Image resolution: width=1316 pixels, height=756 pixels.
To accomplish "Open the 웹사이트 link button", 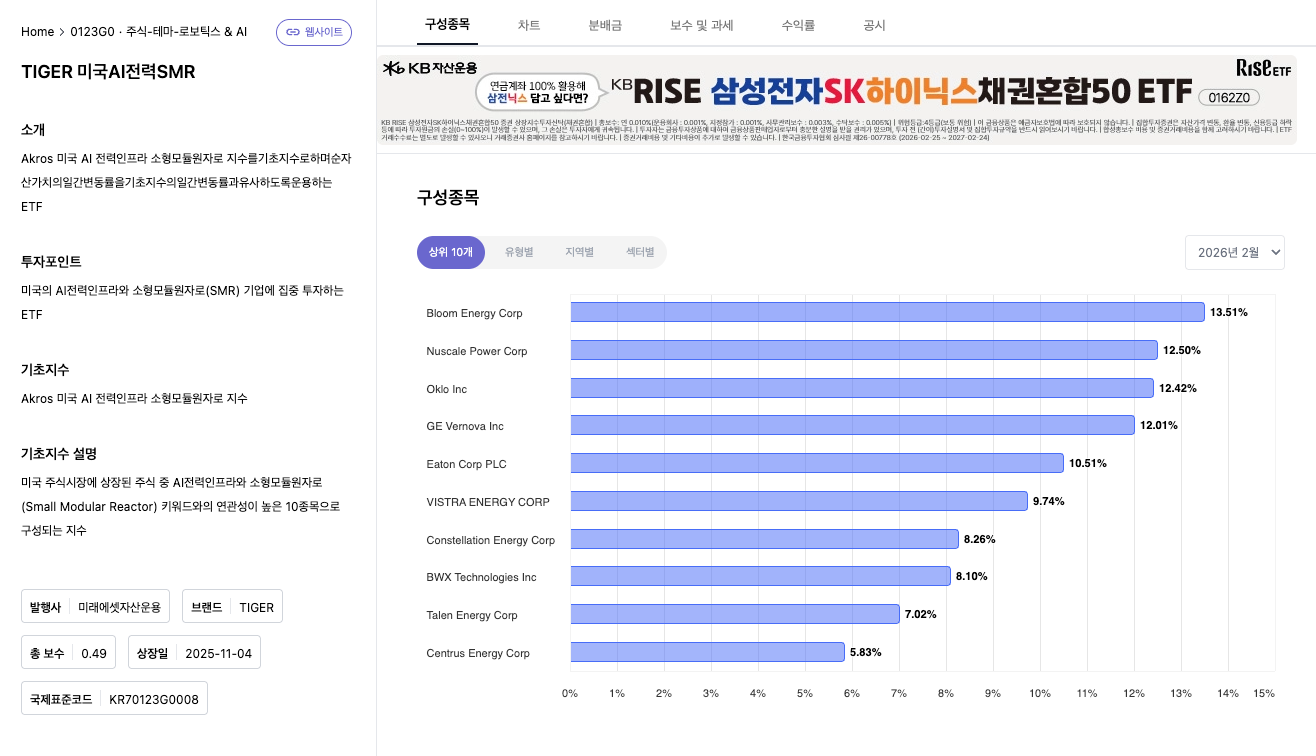I will 314,32.
